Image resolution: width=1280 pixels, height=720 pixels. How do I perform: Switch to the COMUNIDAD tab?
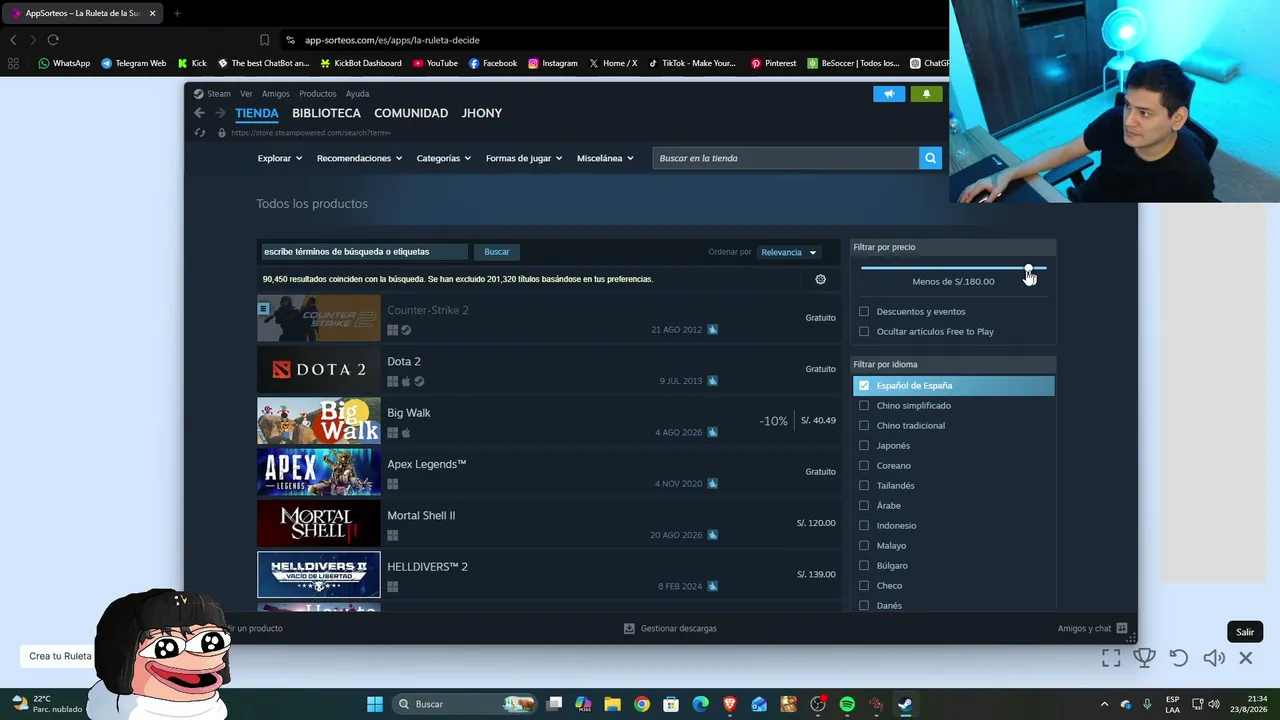(411, 113)
